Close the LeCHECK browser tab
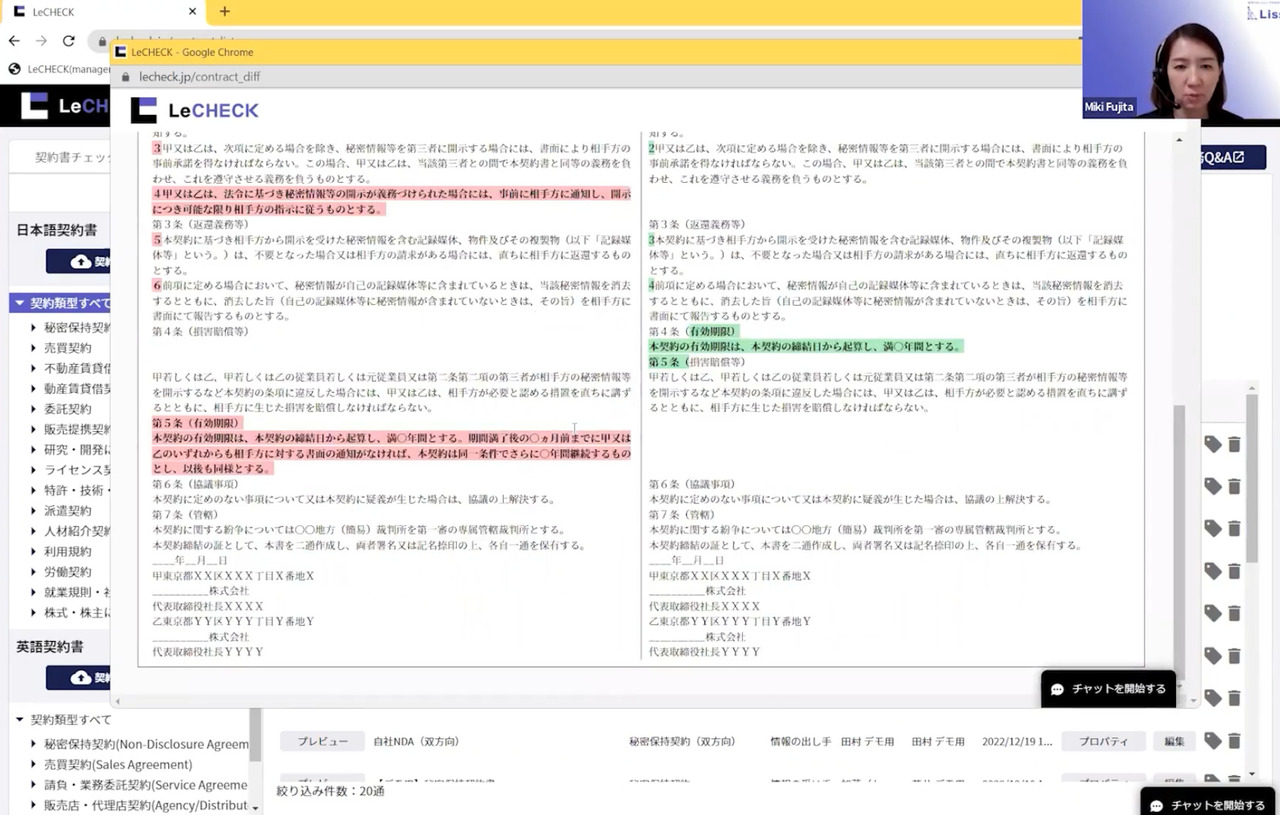The image size is (1280, 815). 193,12
